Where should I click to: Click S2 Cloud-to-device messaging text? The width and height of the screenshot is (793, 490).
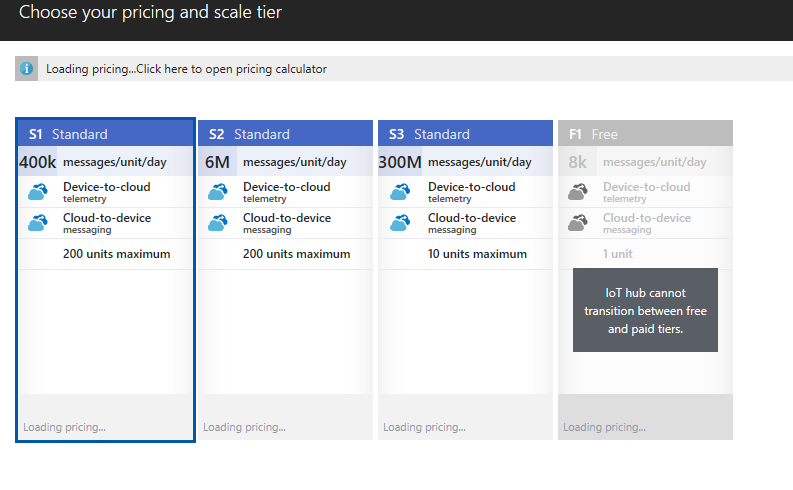[x=287, y=222]
